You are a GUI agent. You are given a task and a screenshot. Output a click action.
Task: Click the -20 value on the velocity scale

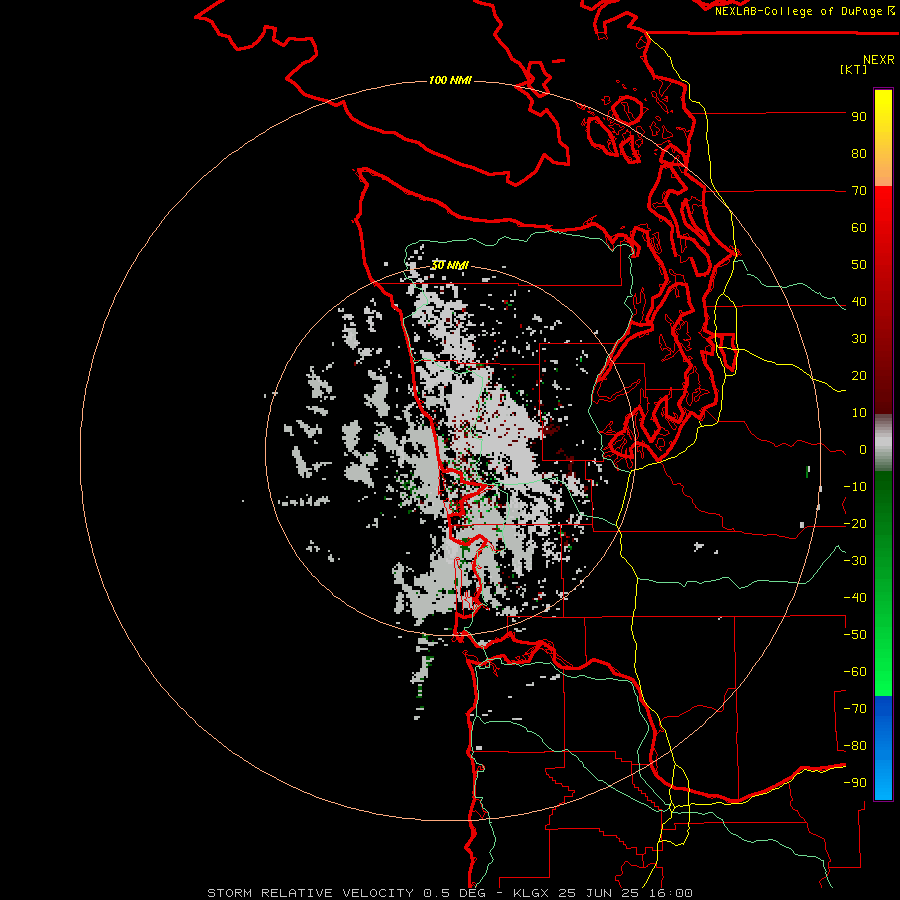coord(855,524)
